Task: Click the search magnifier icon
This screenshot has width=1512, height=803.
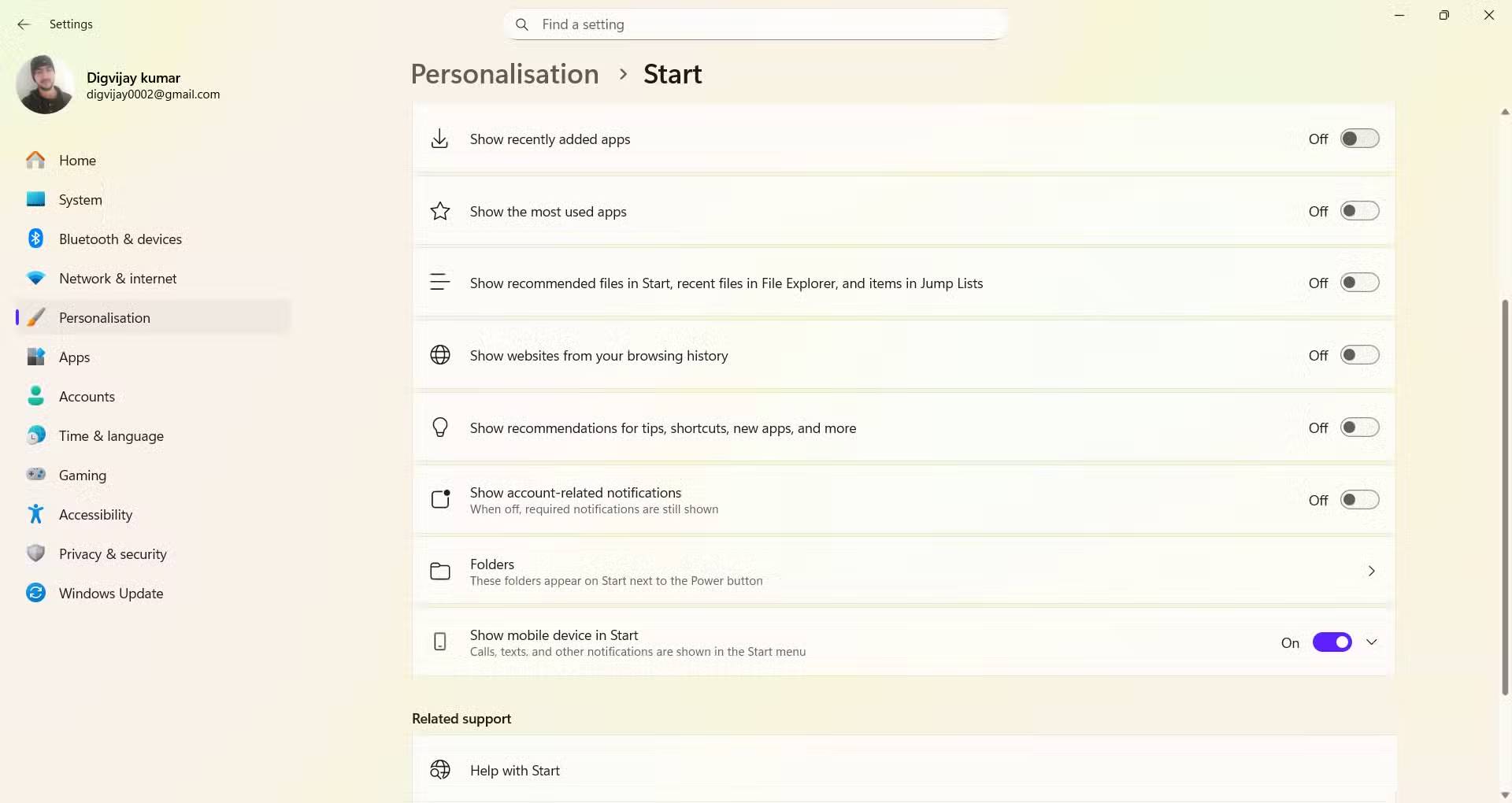Action: pyautogui.click(x=521, y=24)
